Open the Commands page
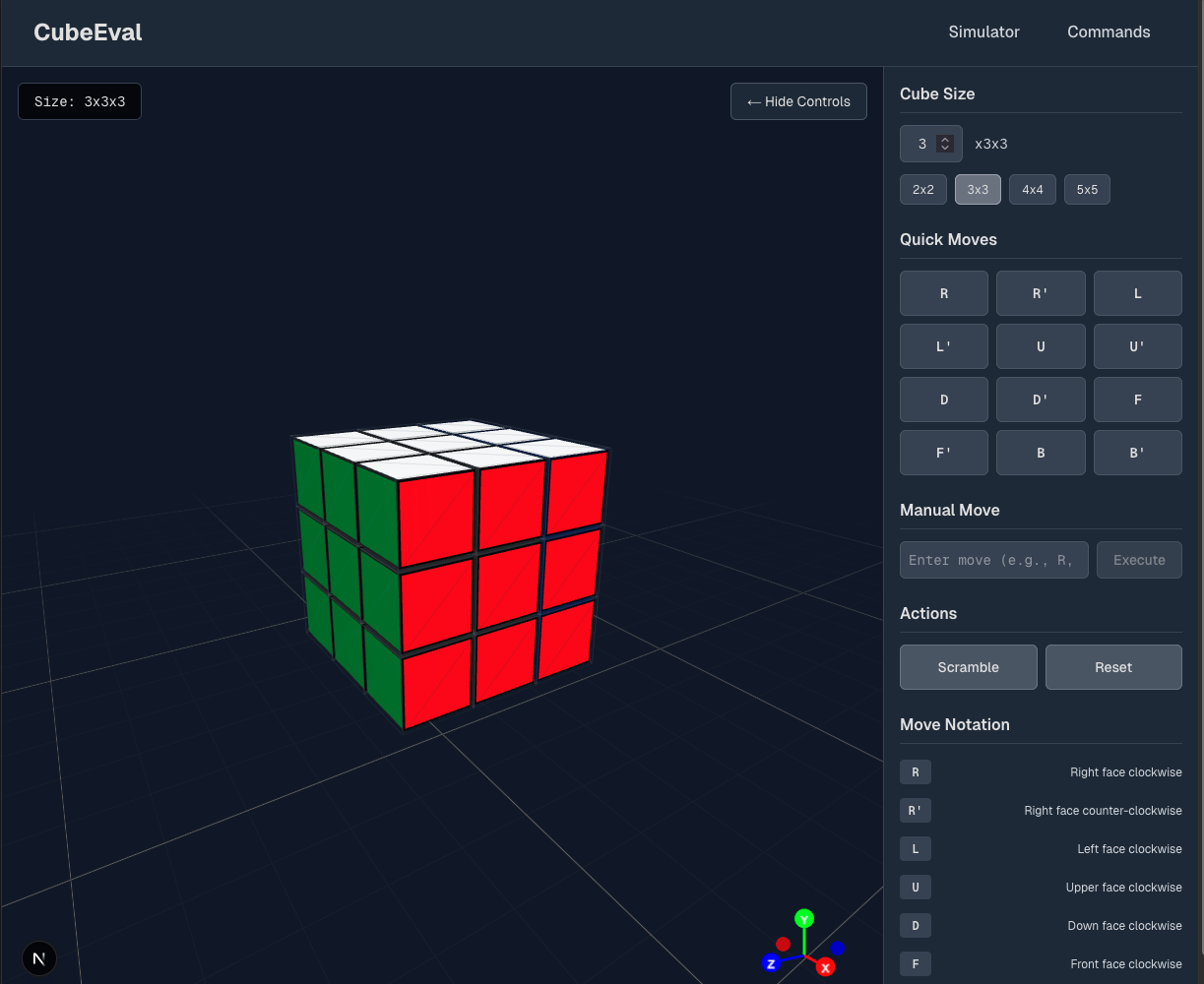1204x984 pixels. 1109,32
